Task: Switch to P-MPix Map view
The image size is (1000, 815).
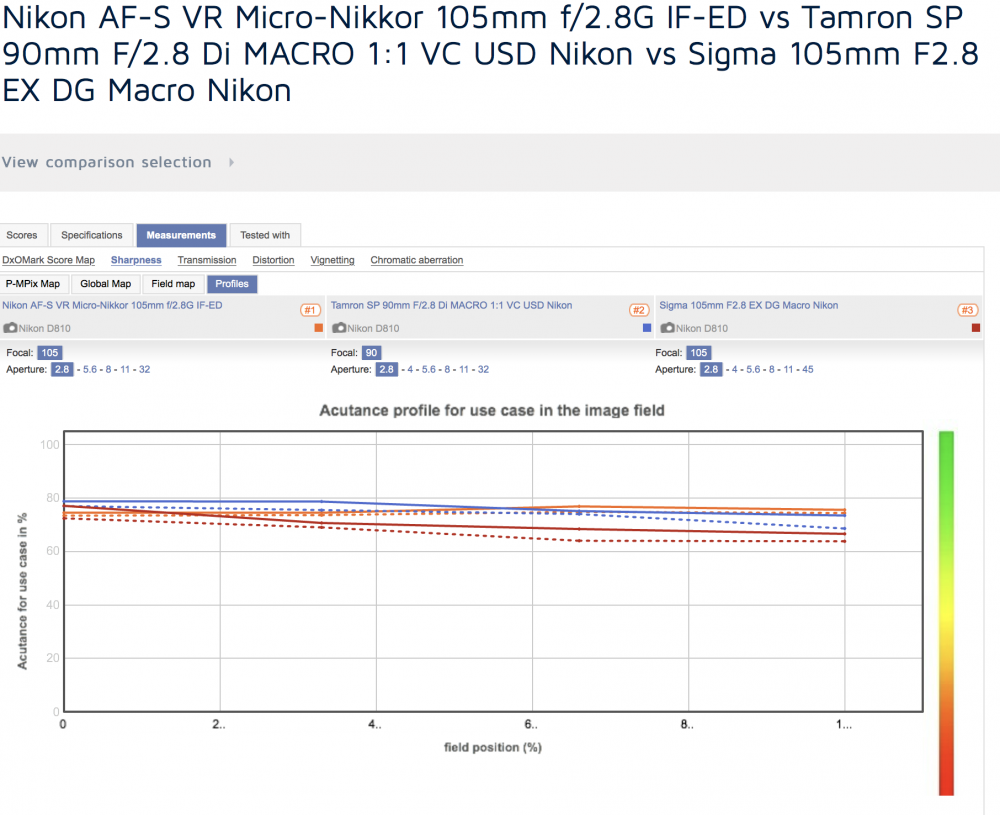Action: [33, 284]
